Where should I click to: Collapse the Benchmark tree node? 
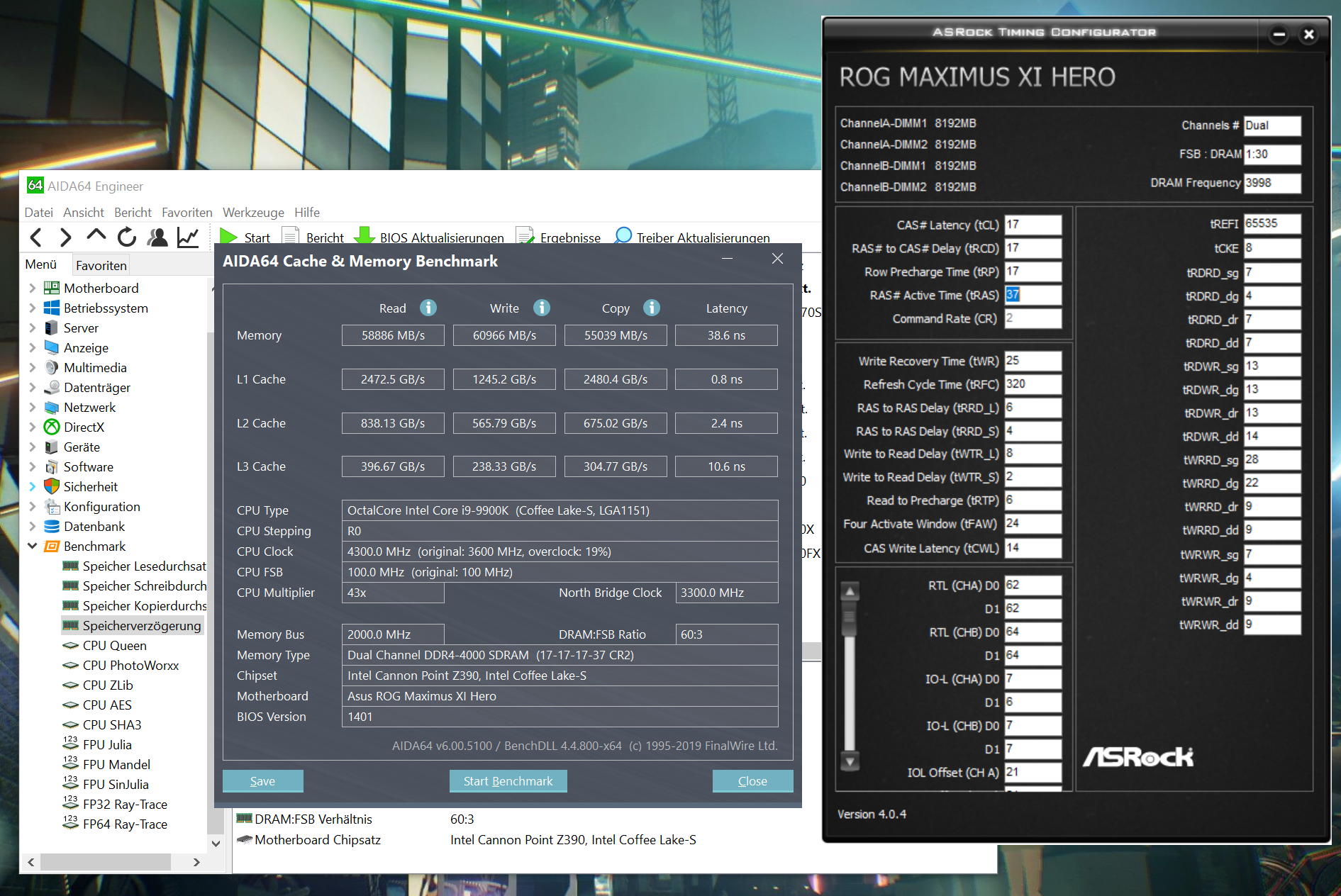(x=32, y=547)
